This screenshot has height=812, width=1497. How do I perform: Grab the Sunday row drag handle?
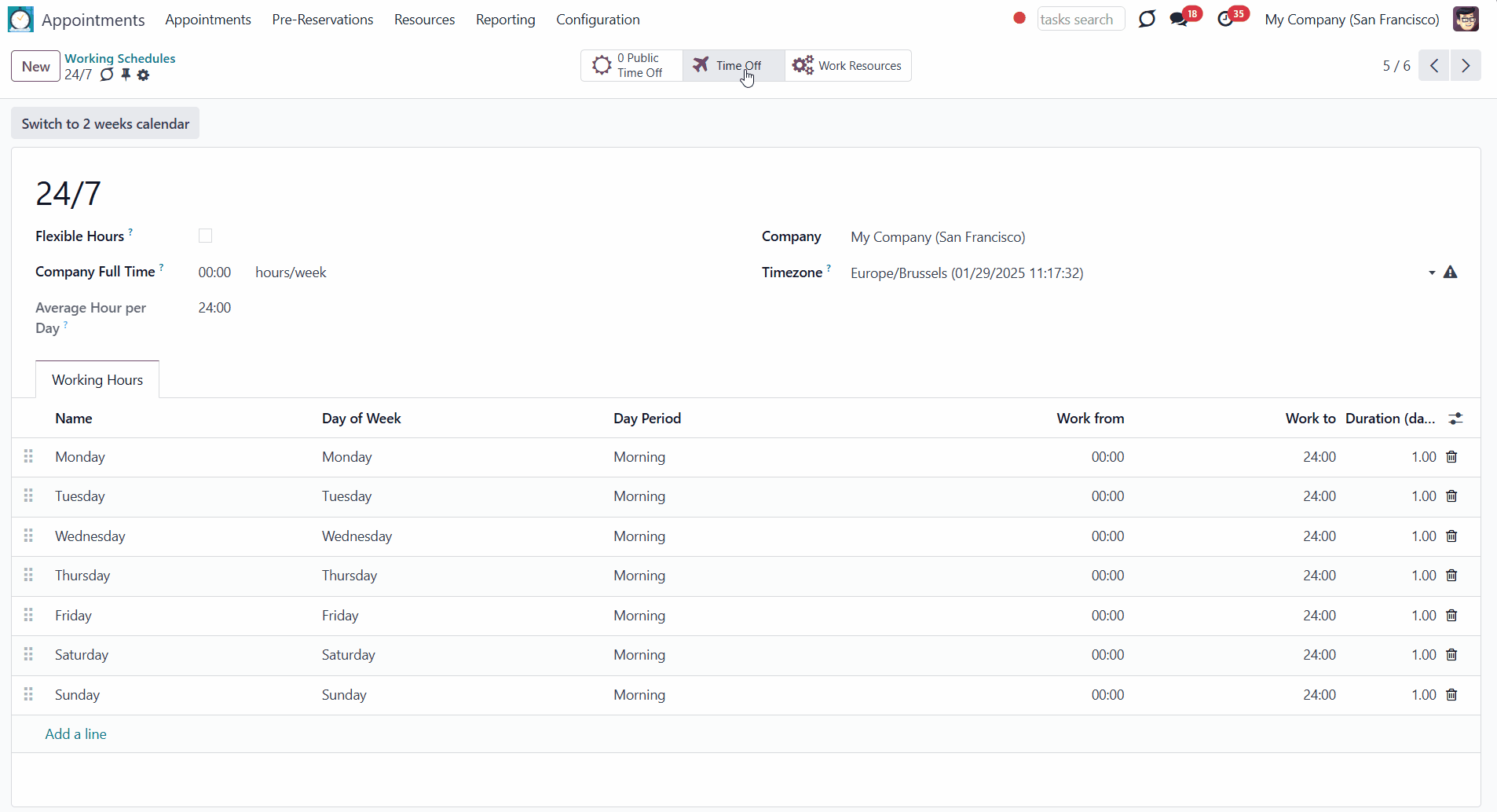pos(28,694)
